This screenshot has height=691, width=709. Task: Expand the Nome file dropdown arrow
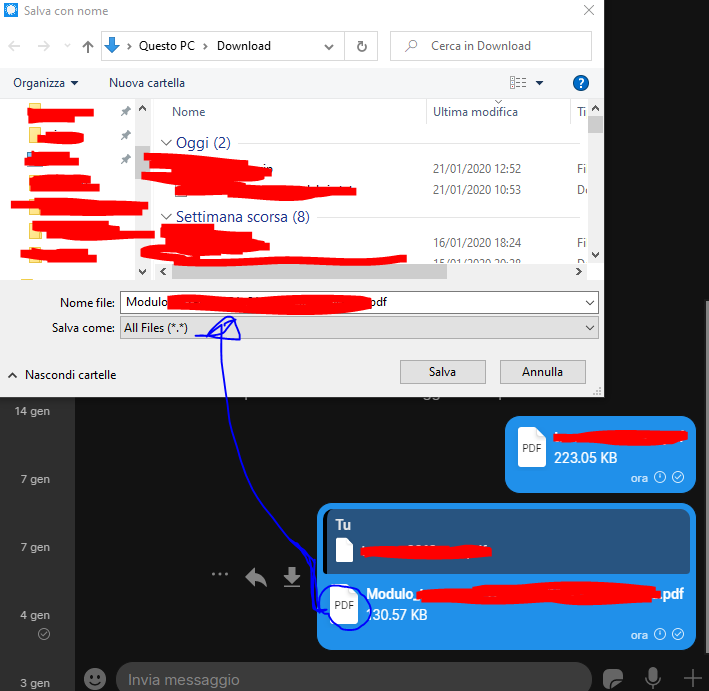(x=590, y=303)
